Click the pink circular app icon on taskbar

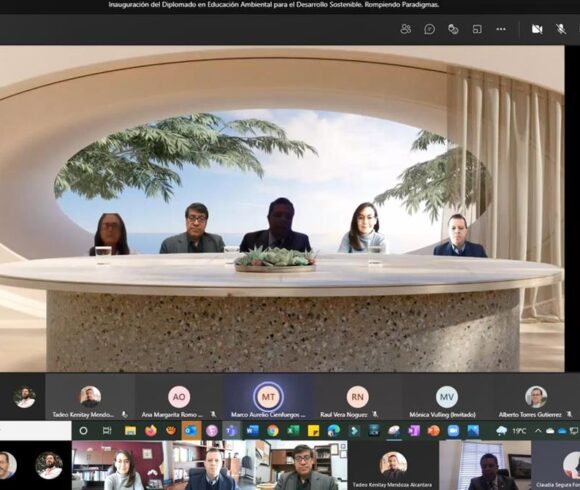[212, 431]
